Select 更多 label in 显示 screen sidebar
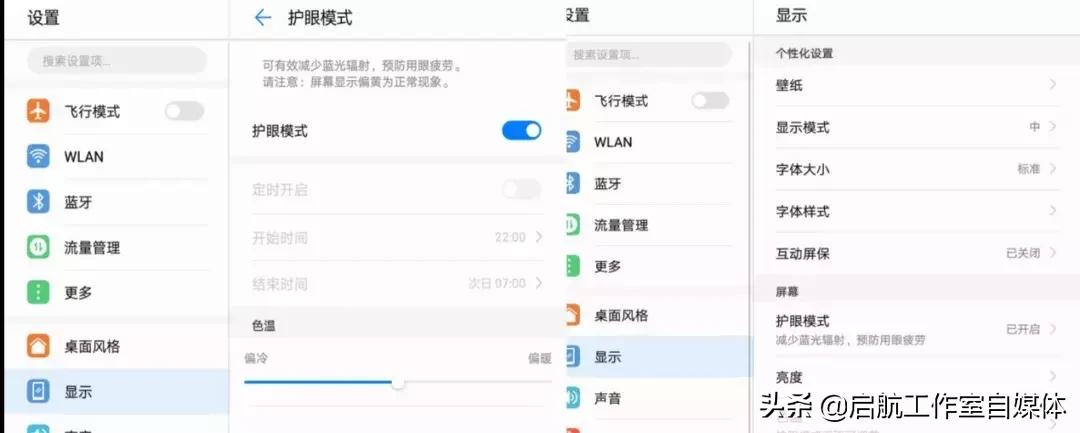Image resolution: width=1080 pixels, height=433 pixels. 608,266
